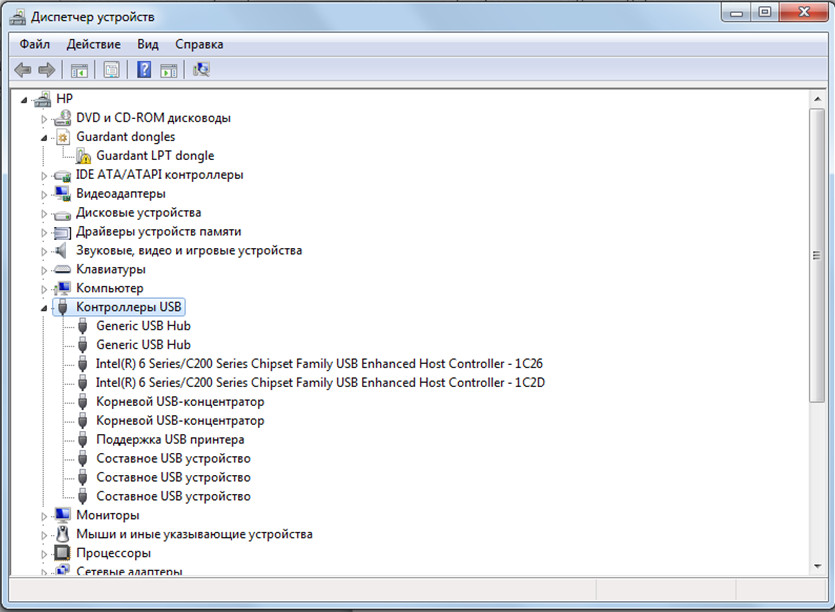Click the Forward arrow toolbar button
835x612 pixels.
coord(46,70)
